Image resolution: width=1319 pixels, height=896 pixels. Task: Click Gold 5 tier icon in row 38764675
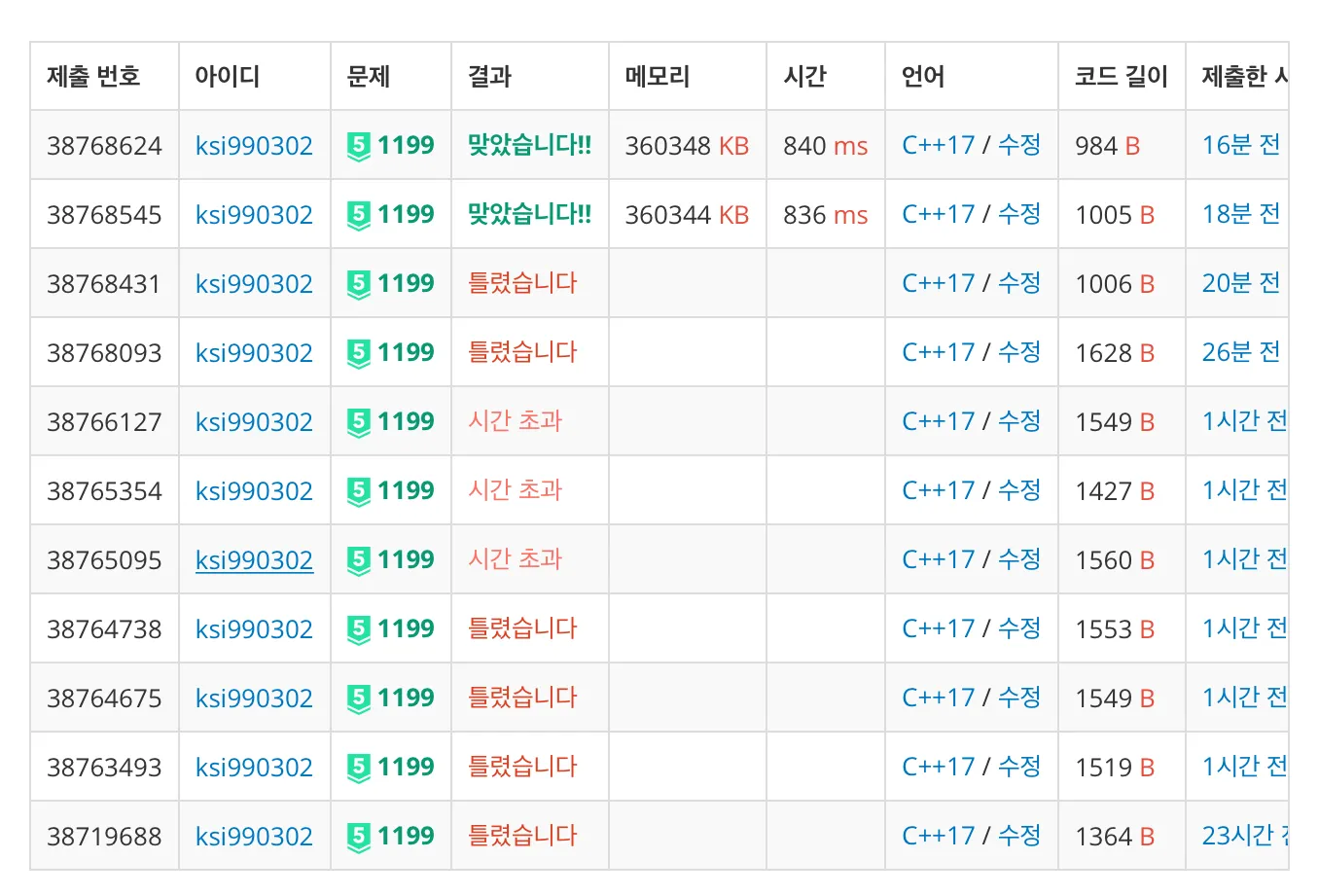click(x=359, y=699)
